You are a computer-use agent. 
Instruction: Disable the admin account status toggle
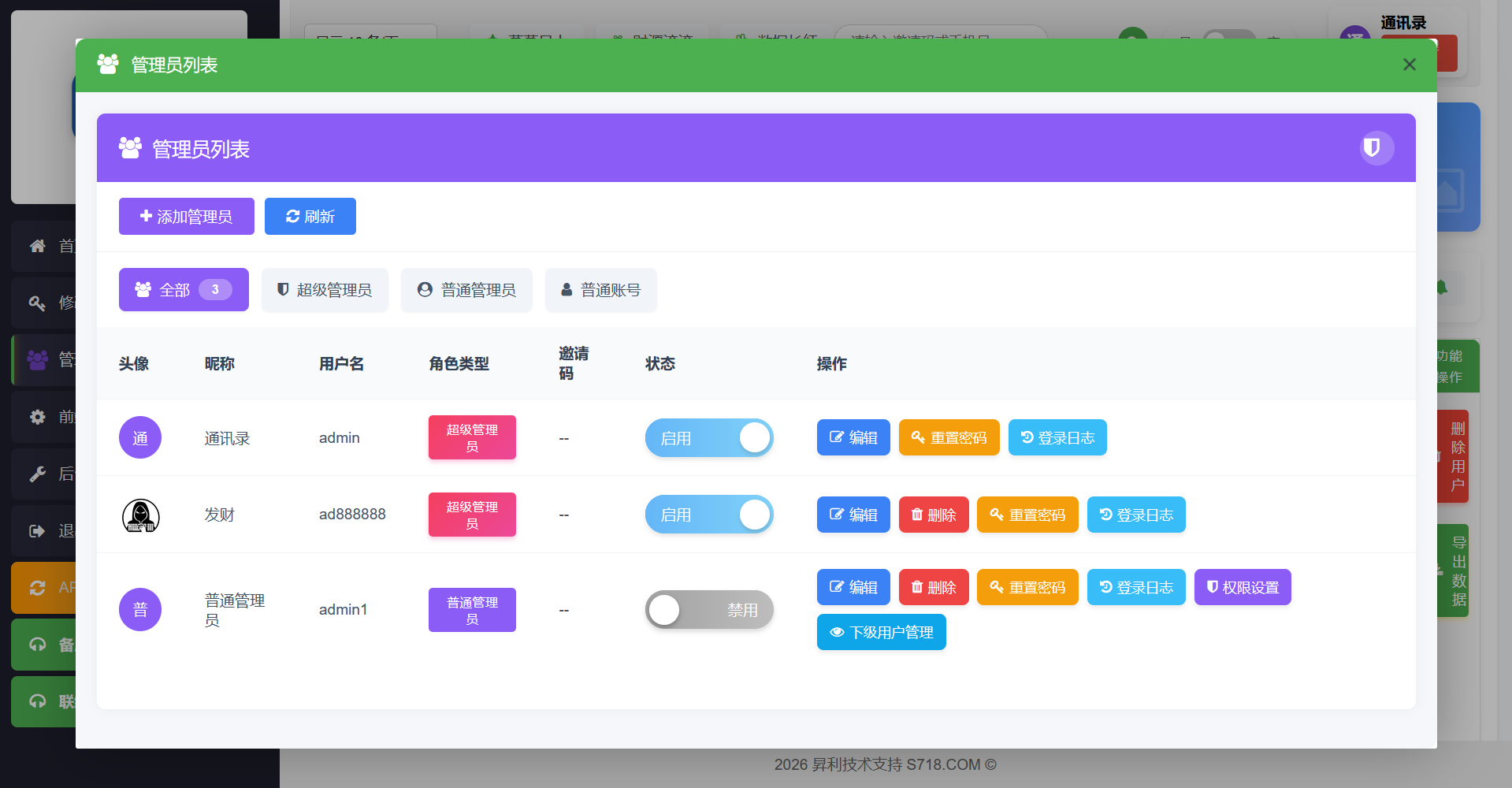708,438
